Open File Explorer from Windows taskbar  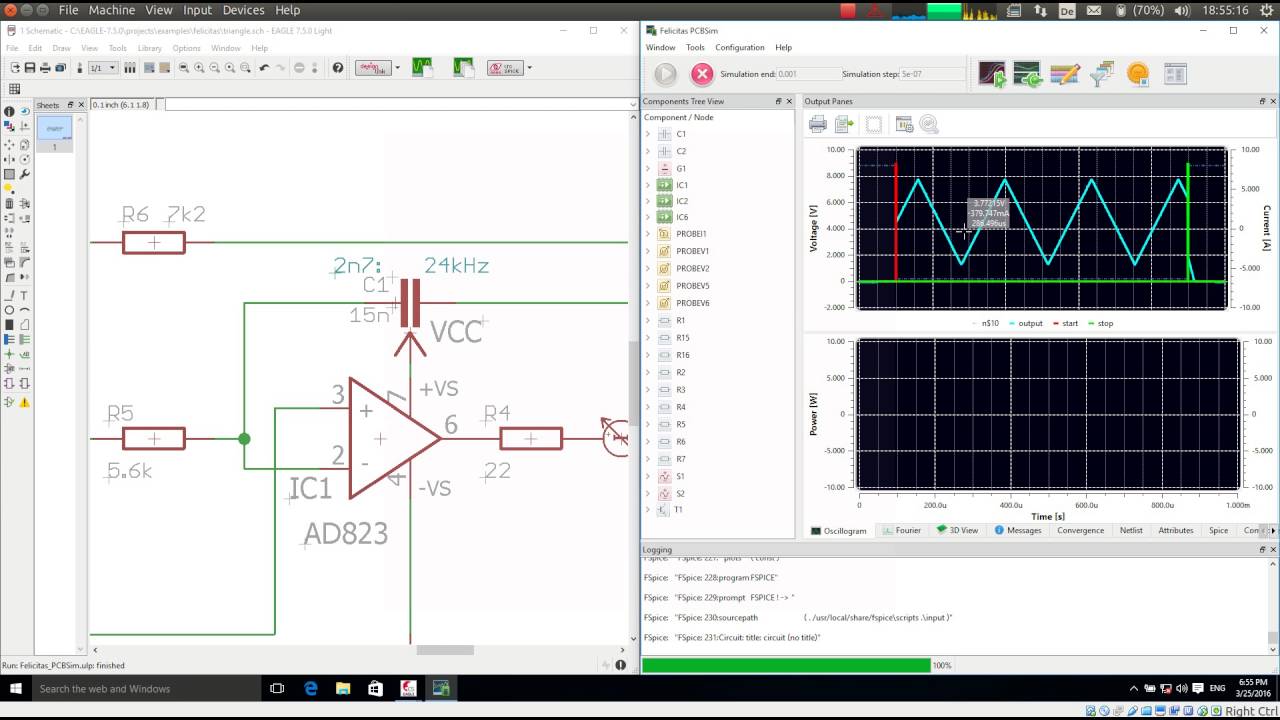click(343, 688)
